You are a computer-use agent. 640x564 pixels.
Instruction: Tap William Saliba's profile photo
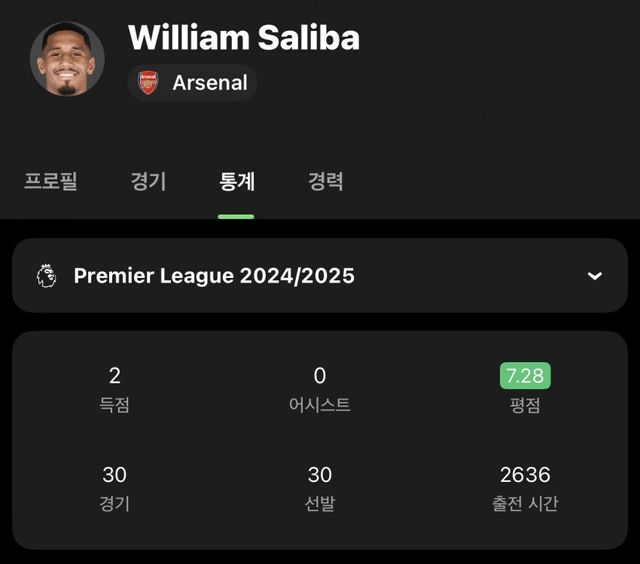67,59
